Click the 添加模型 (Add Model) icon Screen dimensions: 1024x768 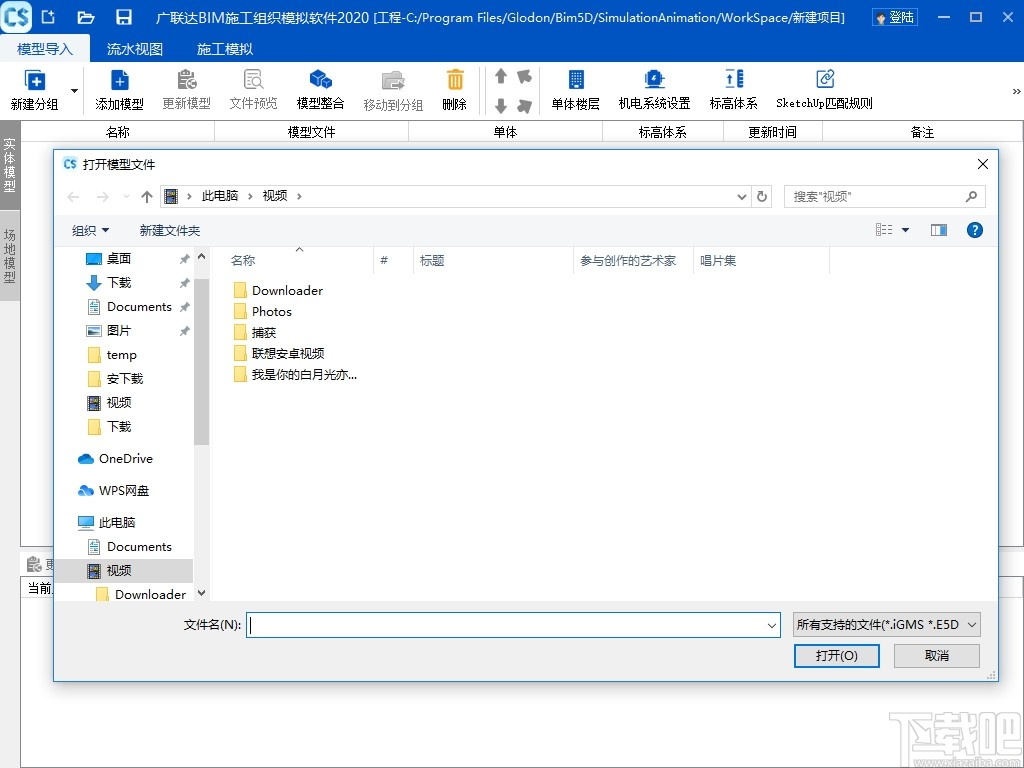coord(119,88)
